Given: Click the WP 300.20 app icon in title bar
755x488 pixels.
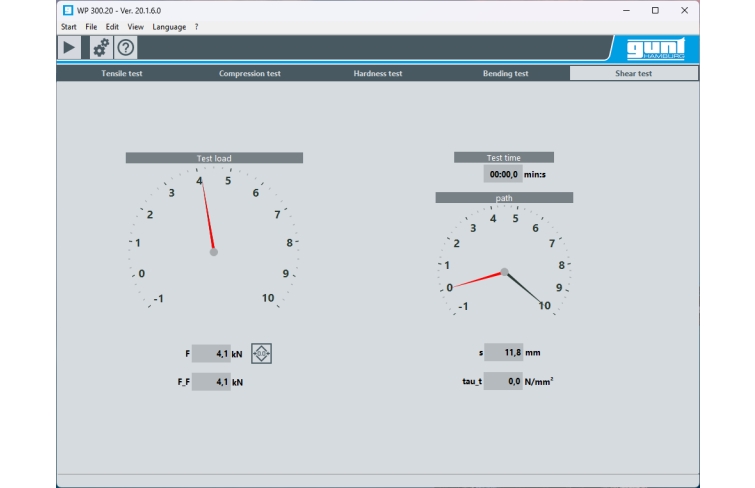Looking at the screenshot, I should 67,10.
